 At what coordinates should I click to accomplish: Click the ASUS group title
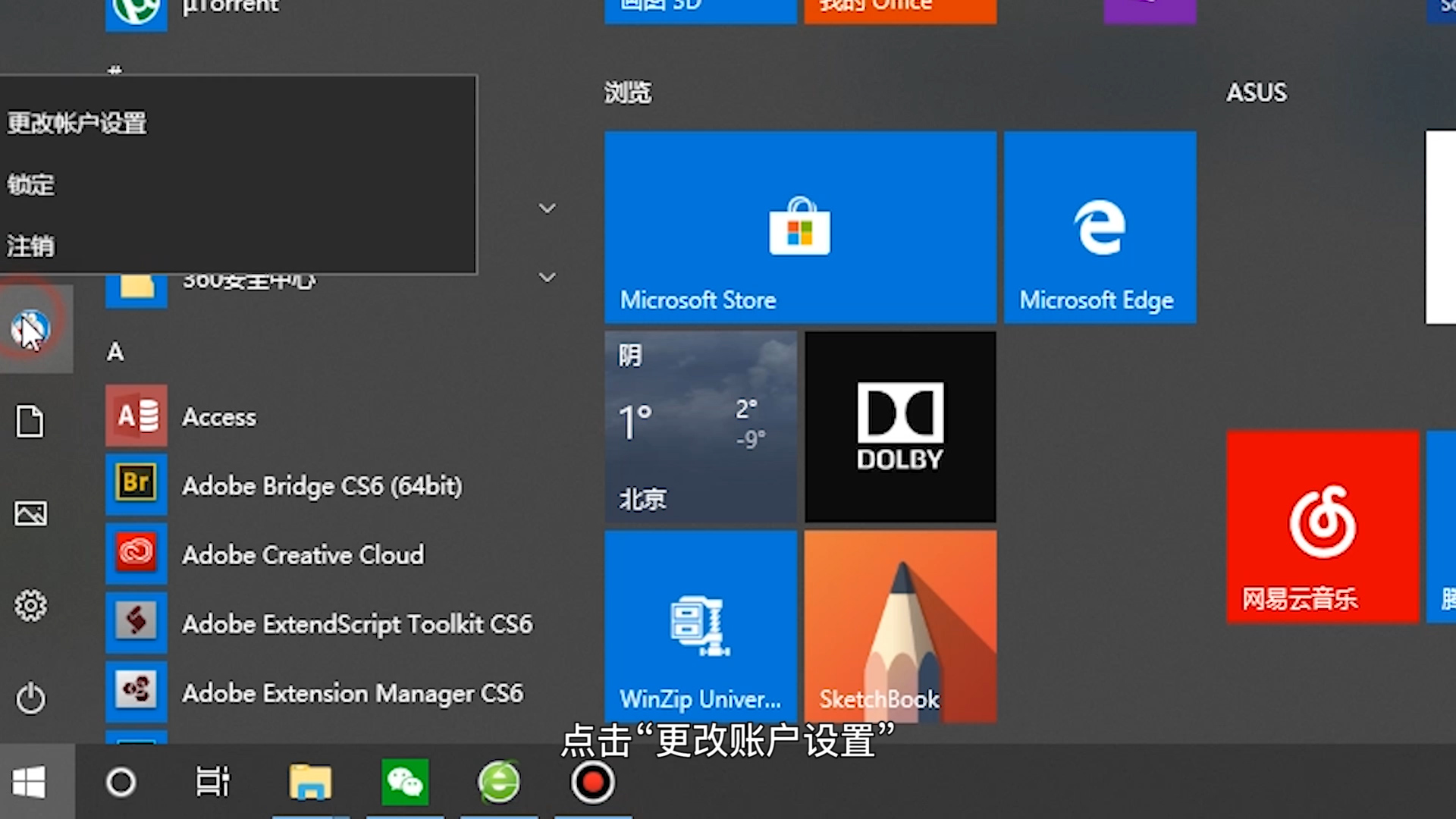click(x=1257, y=93)
